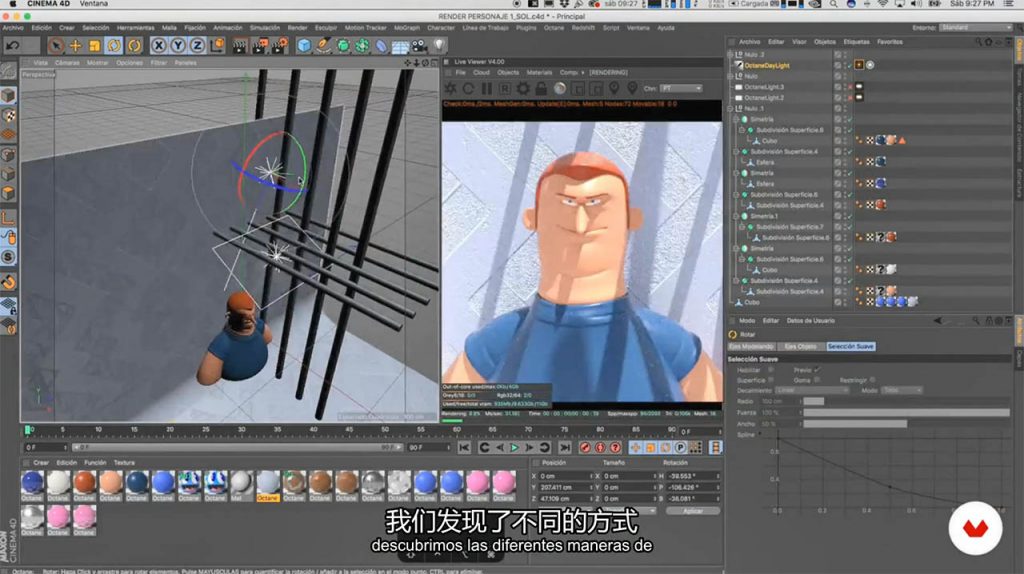Image resolution: width=1024 pixels, height=574 pixels.
Task: Toggle the Previo checkbox
Action: pos(817,370)
